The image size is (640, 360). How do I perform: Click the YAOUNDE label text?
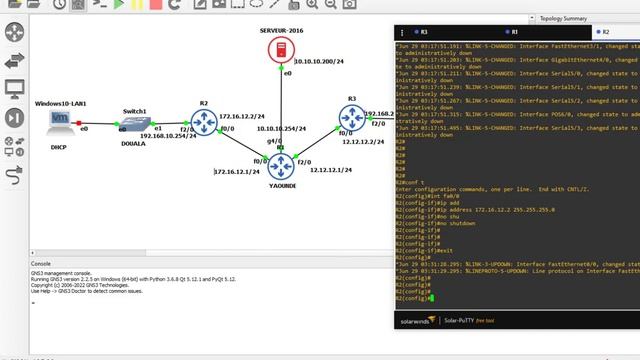click(x=282, y=186)
